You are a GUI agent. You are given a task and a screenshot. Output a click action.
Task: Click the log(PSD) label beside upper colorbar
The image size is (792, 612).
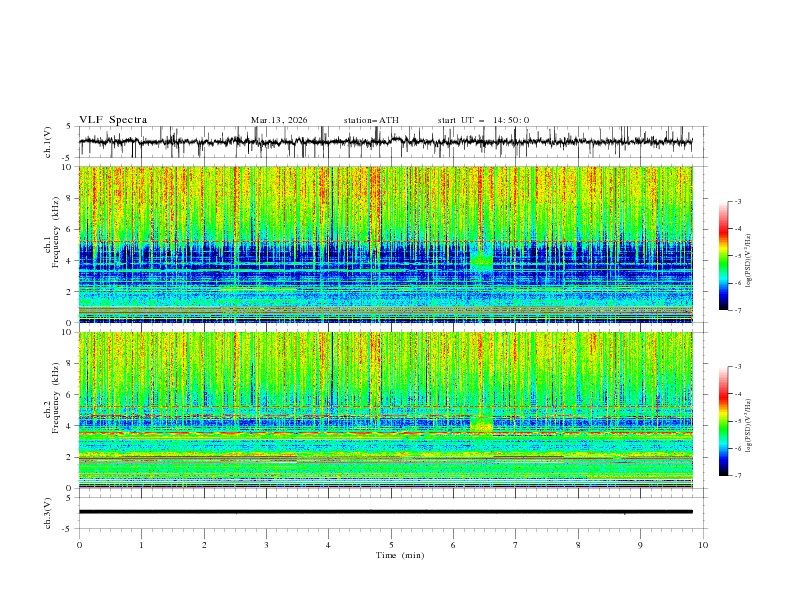[748, 261]
